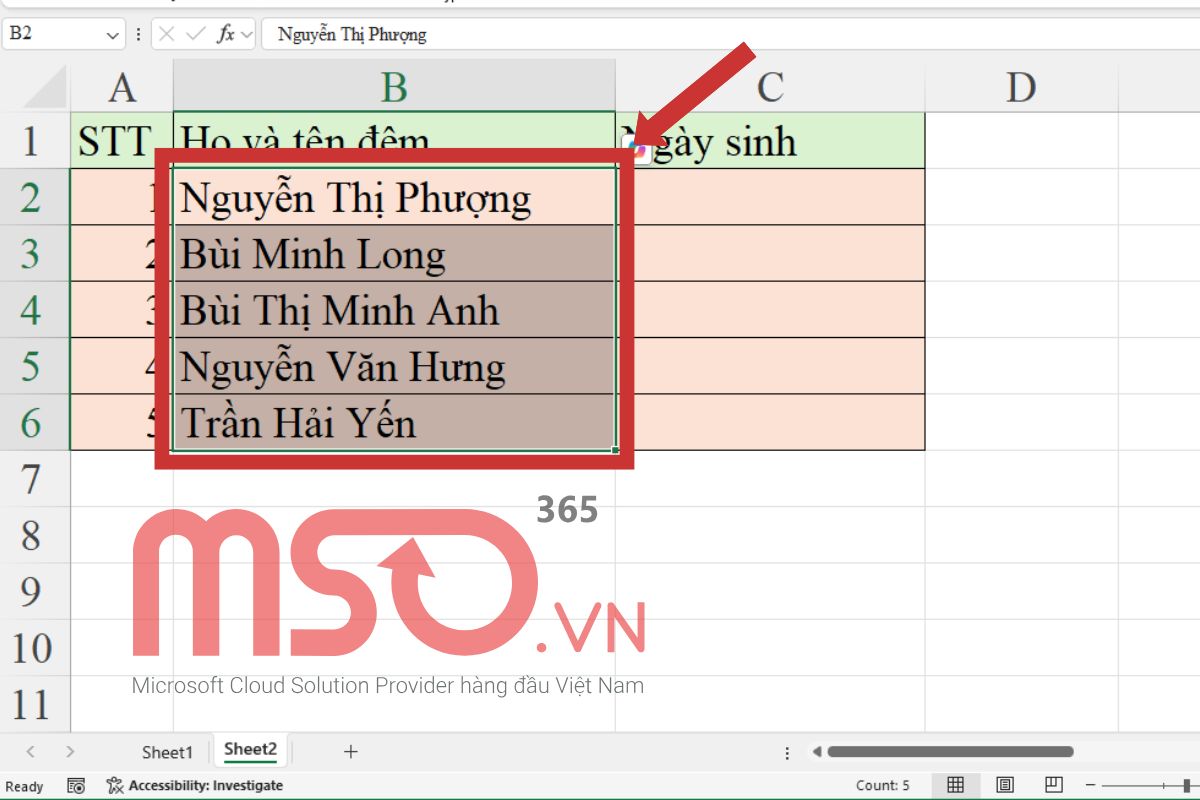Go to previous sheet with left arrow

point(30,752)
